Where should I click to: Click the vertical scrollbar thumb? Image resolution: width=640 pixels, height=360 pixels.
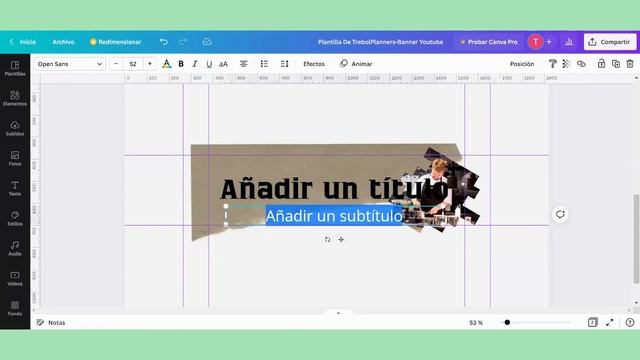coord(636,239)
